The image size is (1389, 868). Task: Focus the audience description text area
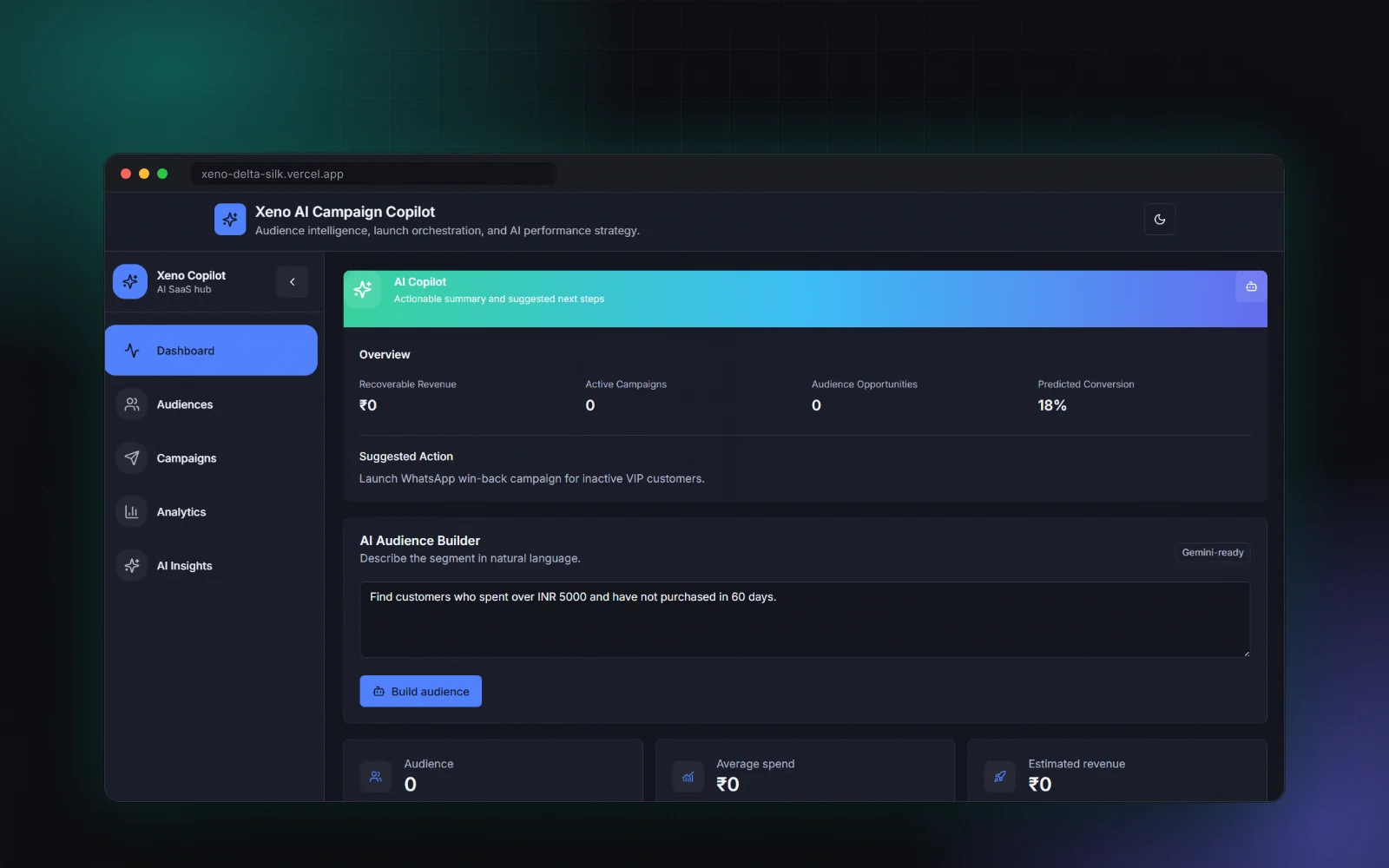[805, 620]
